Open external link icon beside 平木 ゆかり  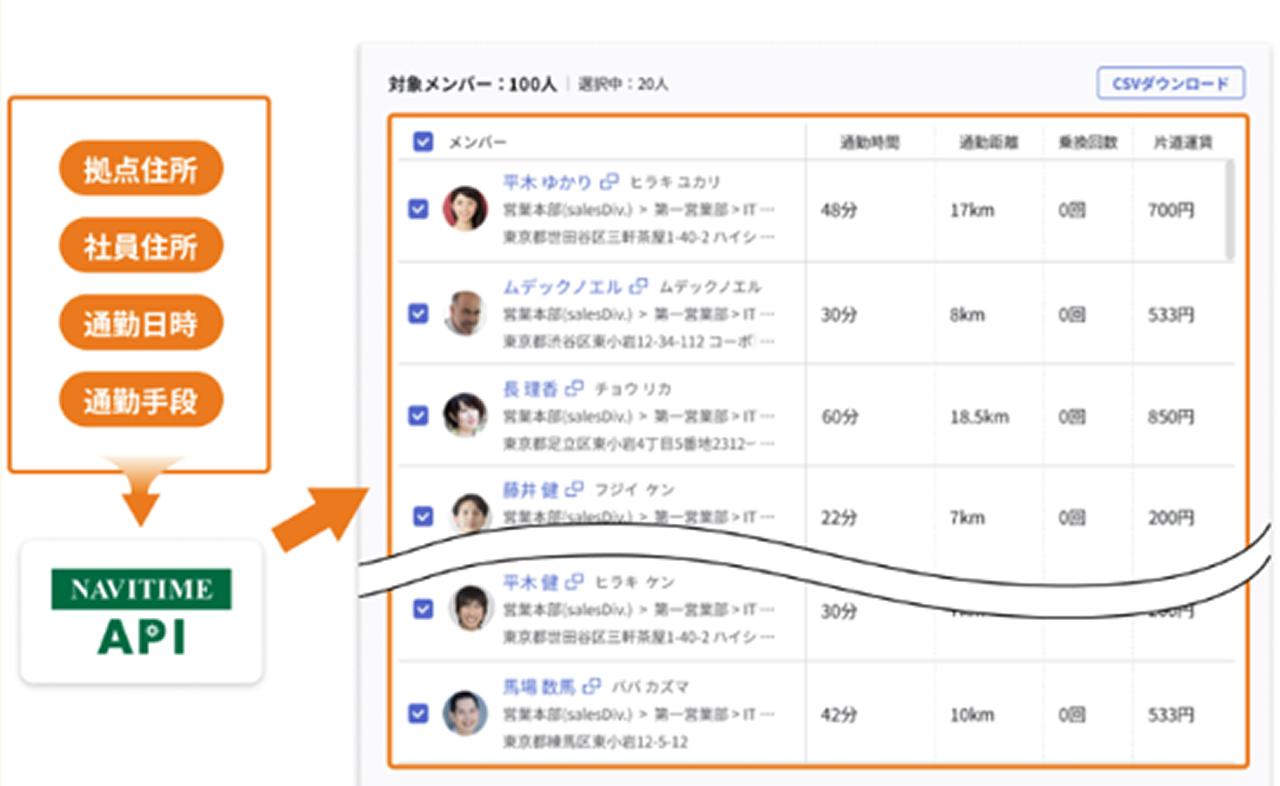click(x=609, y=182)
